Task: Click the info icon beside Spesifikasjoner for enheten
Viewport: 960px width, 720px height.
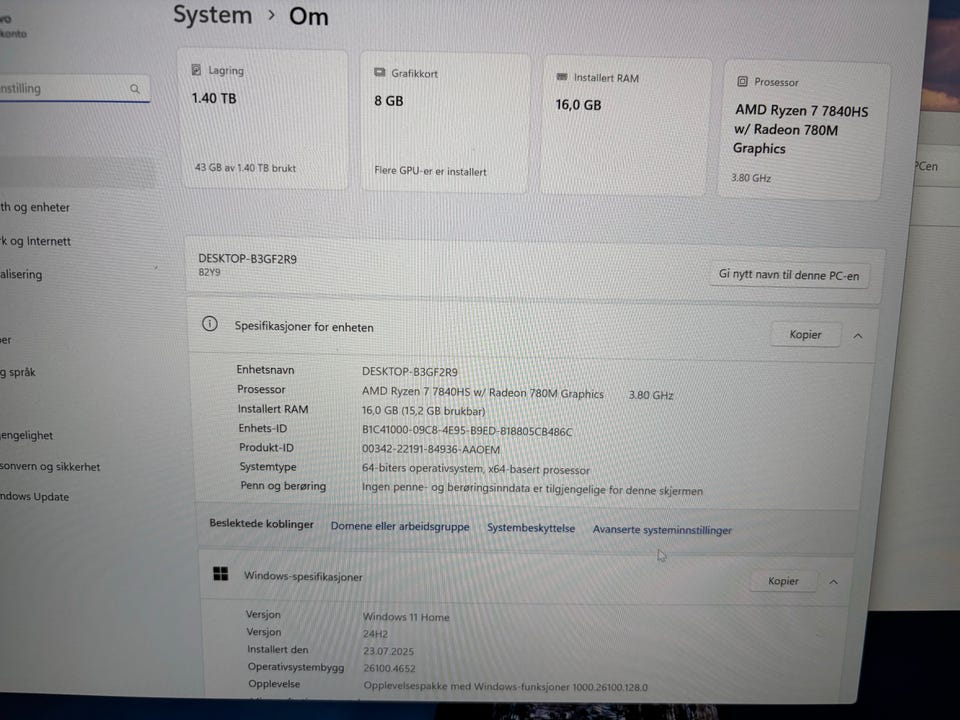Action: pos(209,324)
